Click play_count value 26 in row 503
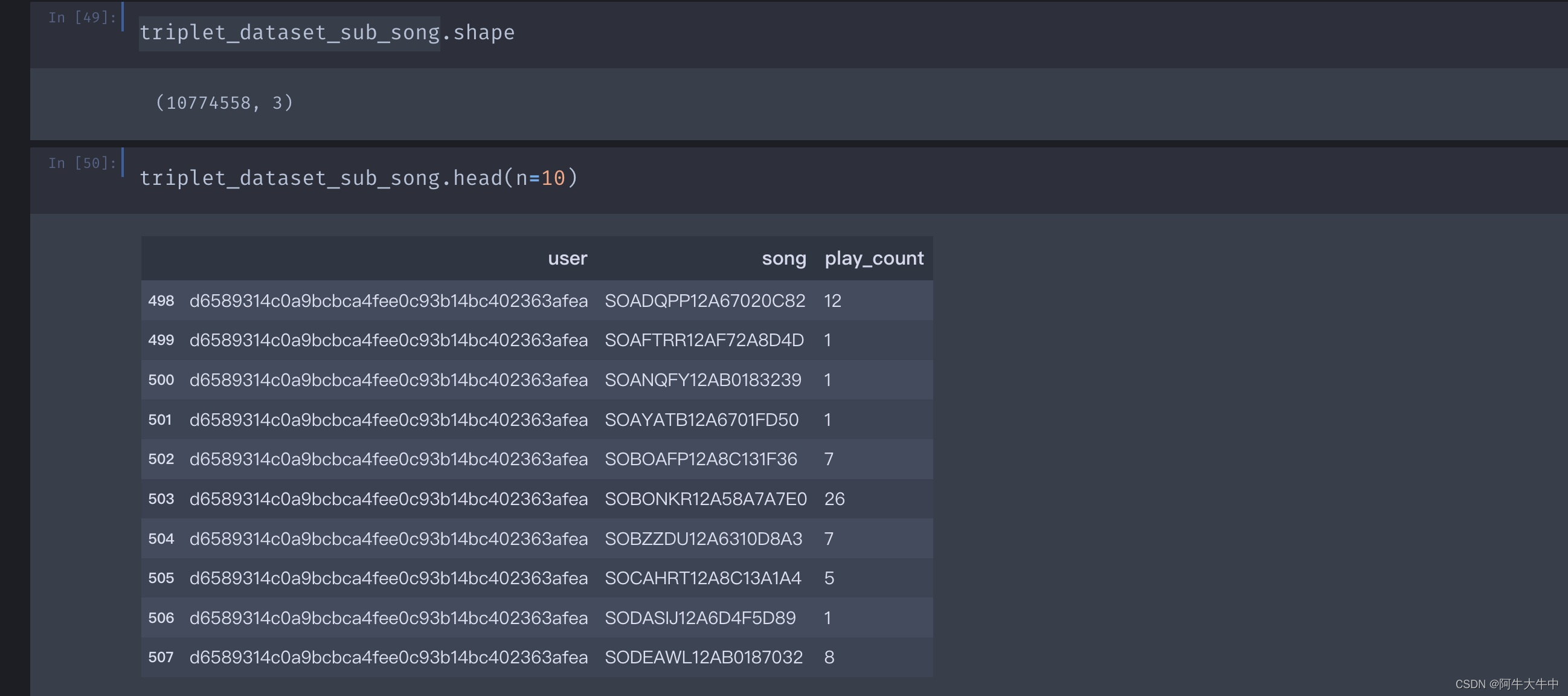1568x696 pixels. click(835, 499)
